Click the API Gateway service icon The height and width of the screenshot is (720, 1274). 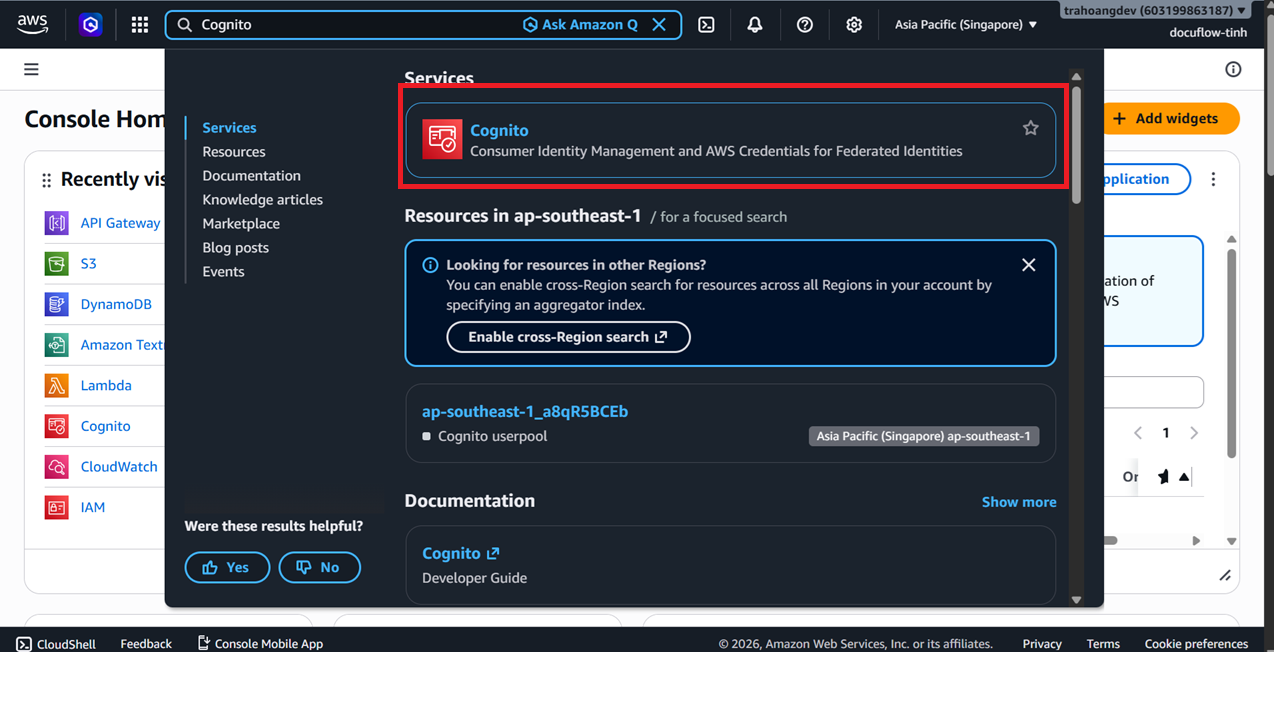point(57,223)
